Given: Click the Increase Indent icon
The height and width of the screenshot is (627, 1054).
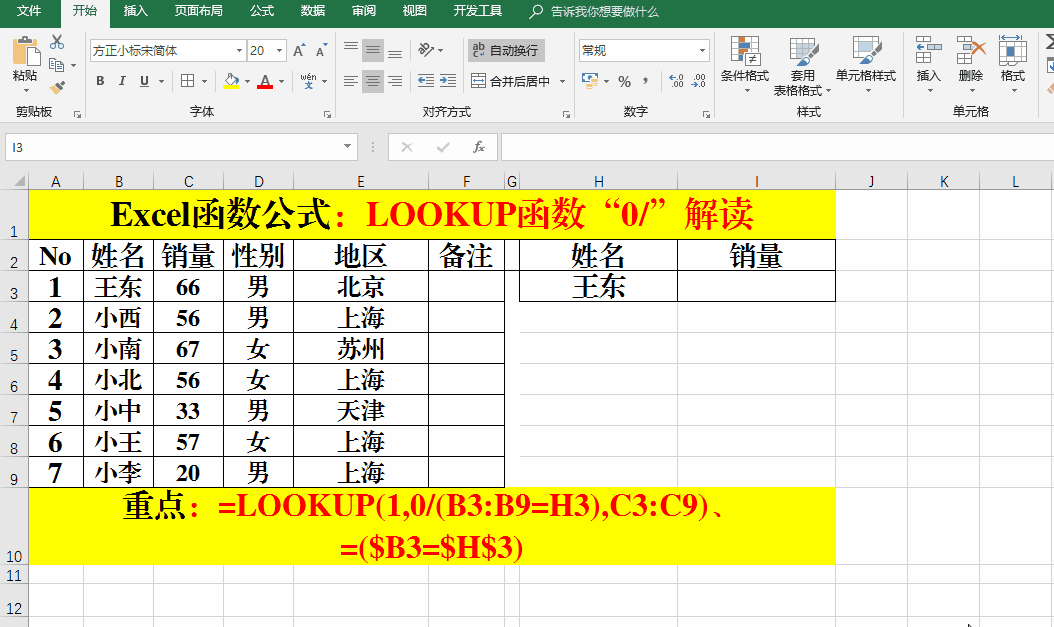Looking at the screenshot, I should (x=449, y=81).
